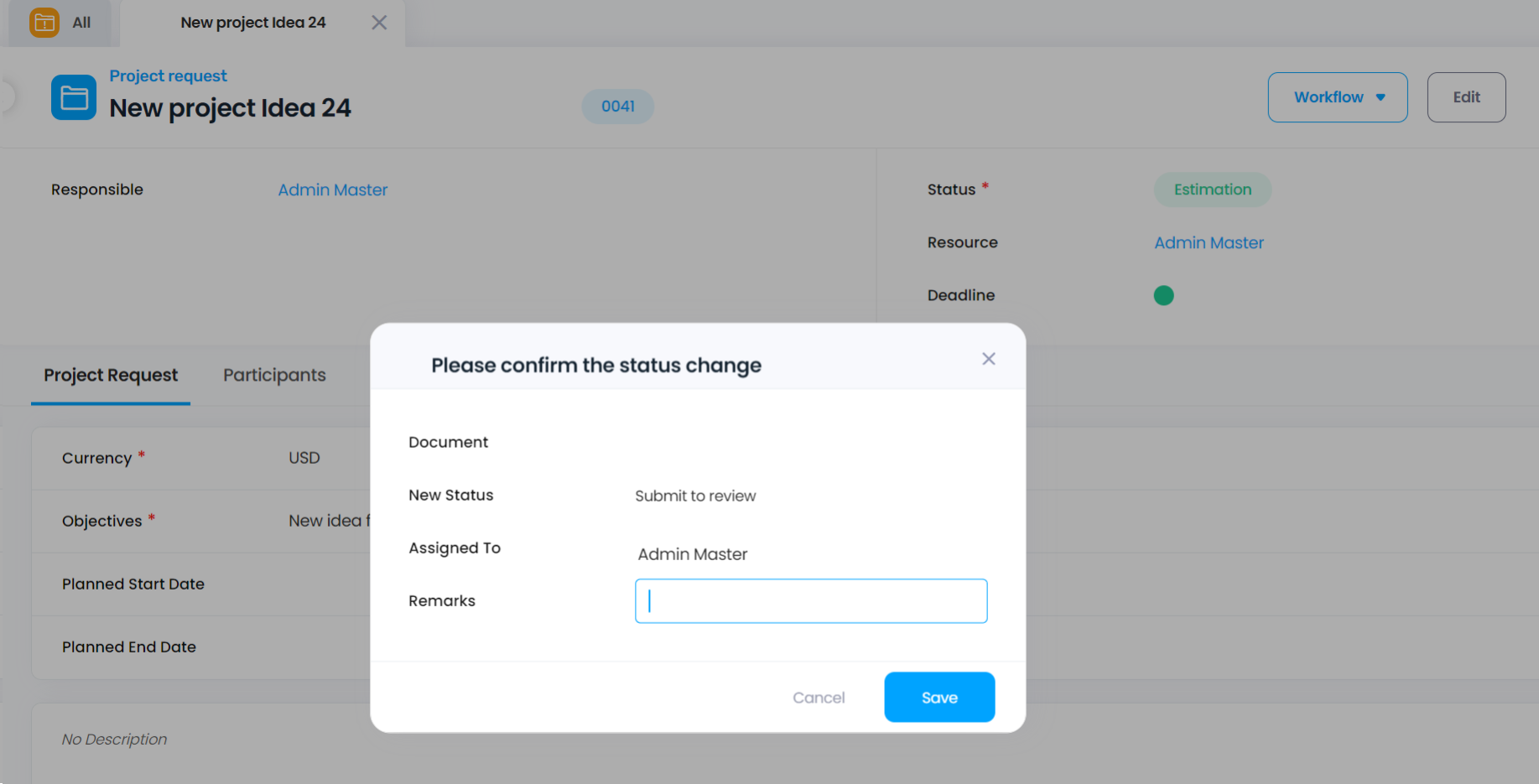Click the Remarks label in dialog
This screenshot has height=784, width=1539.
click(x=442, y=600)
